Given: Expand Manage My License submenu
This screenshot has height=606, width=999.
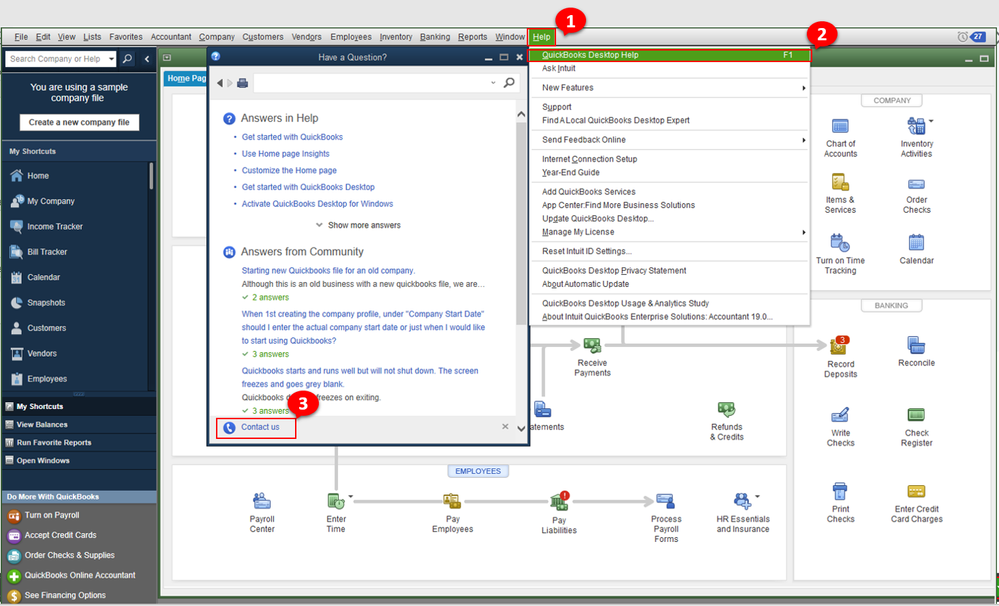Looking at the screenshot, I should coord(803,232).
